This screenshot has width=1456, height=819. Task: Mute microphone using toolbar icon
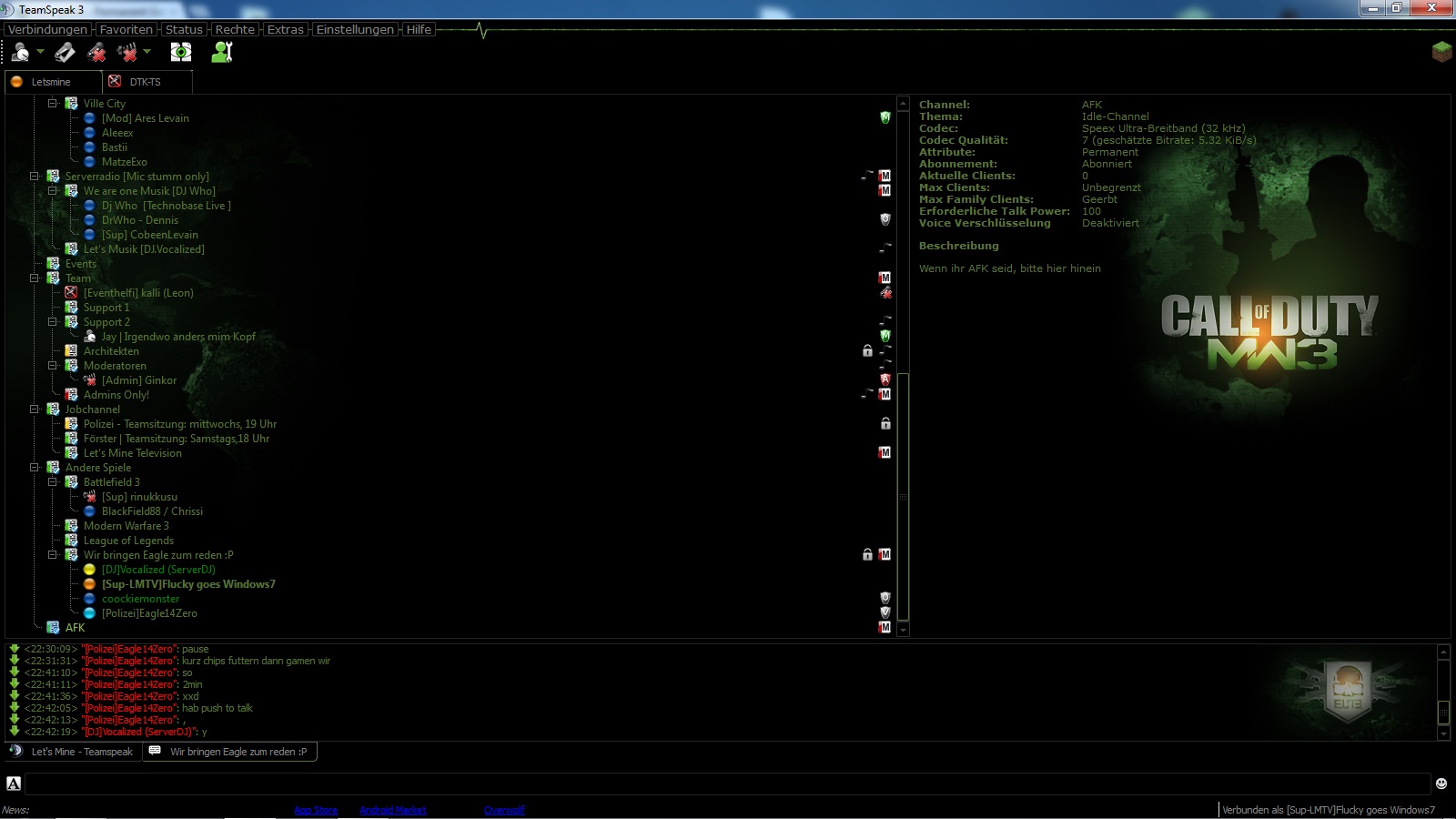click(96, 53)
